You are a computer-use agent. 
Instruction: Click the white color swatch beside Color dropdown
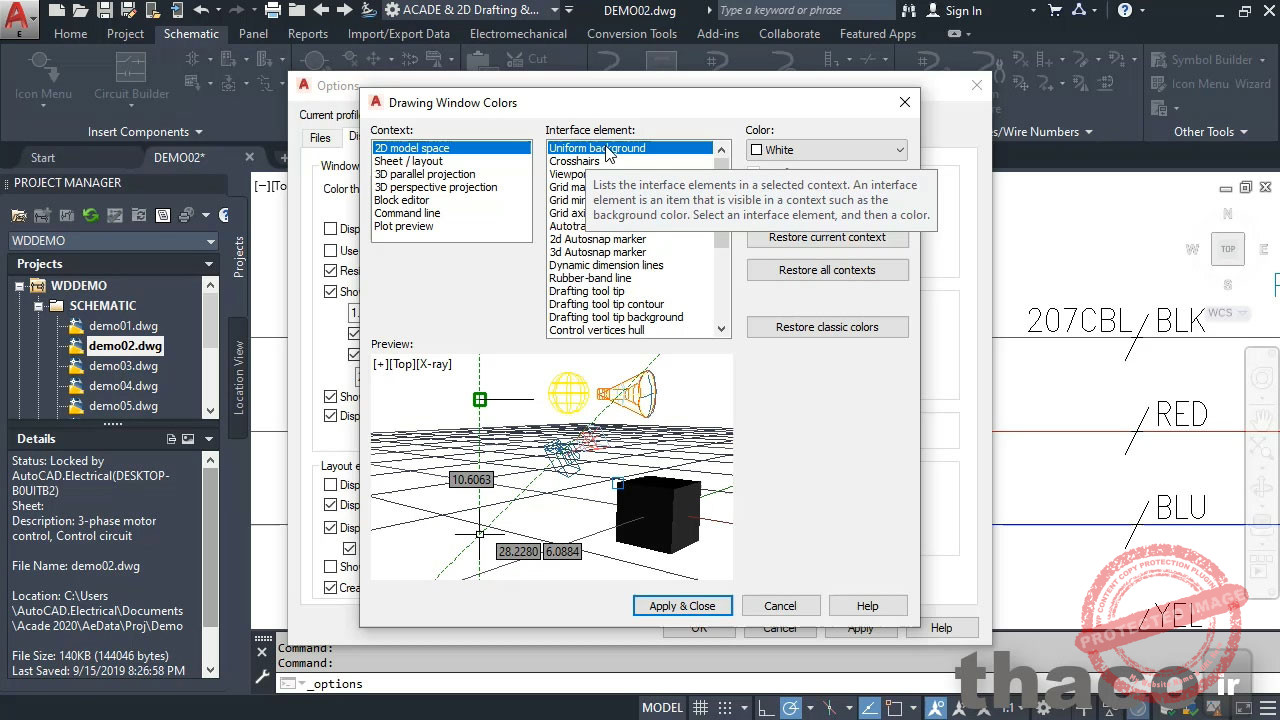(757, 149)
